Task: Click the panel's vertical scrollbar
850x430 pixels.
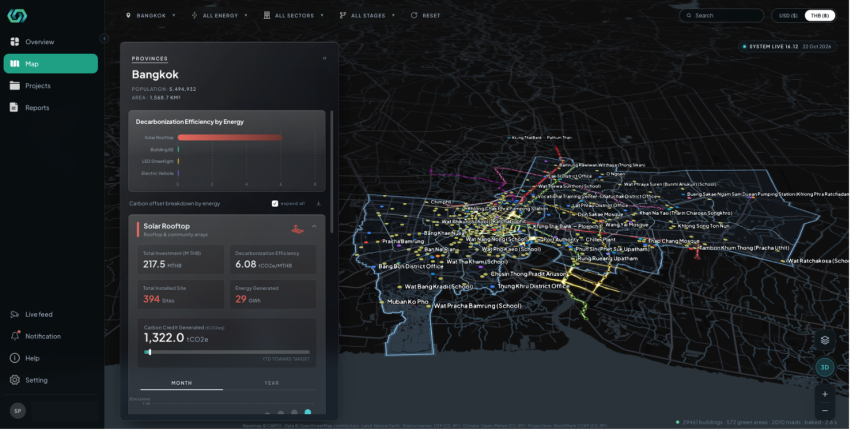Action: (x=331, y=172)
